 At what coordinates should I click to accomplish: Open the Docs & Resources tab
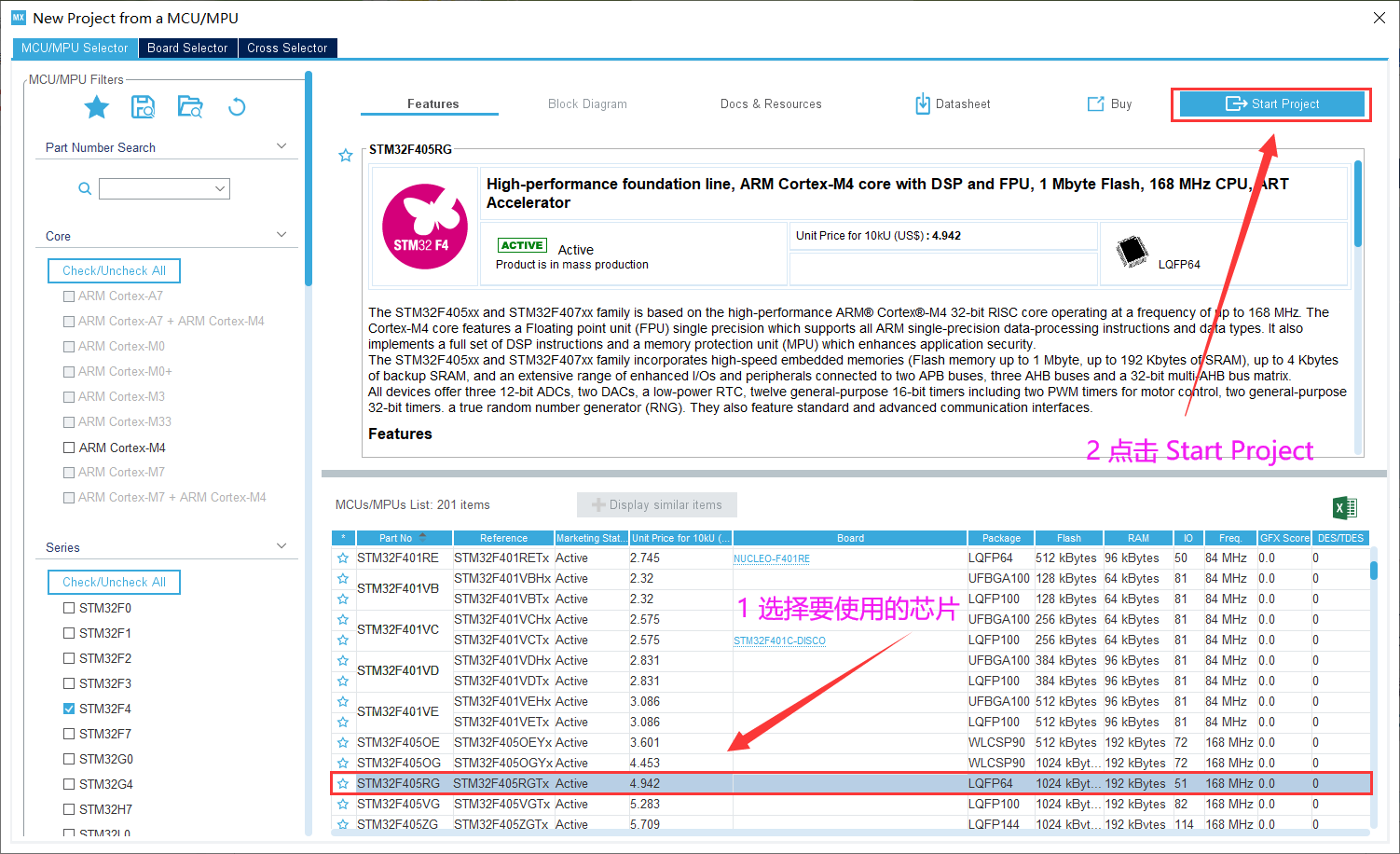point(771,104)
